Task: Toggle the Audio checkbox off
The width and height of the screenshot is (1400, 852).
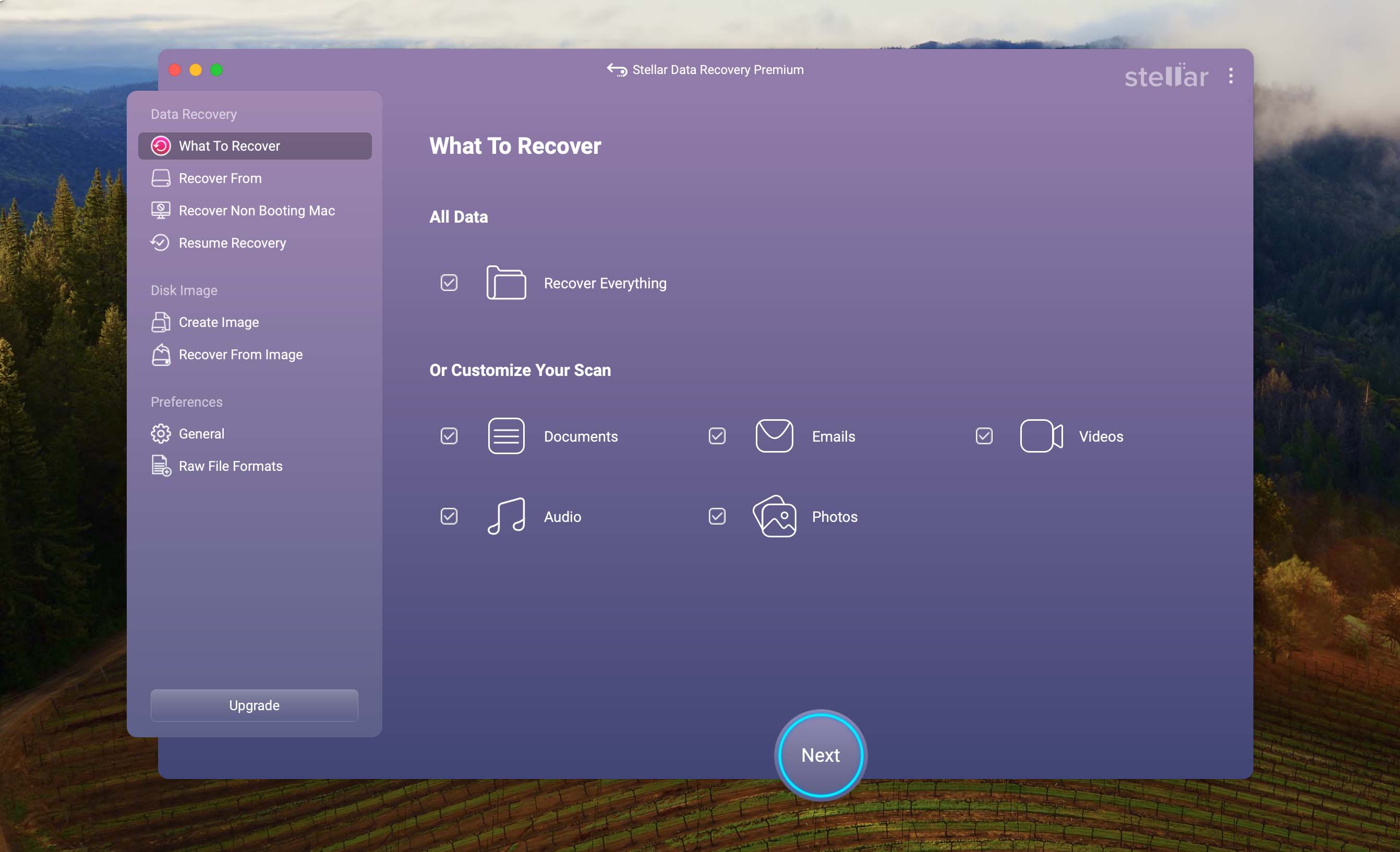Action: (x=449, y=516)
